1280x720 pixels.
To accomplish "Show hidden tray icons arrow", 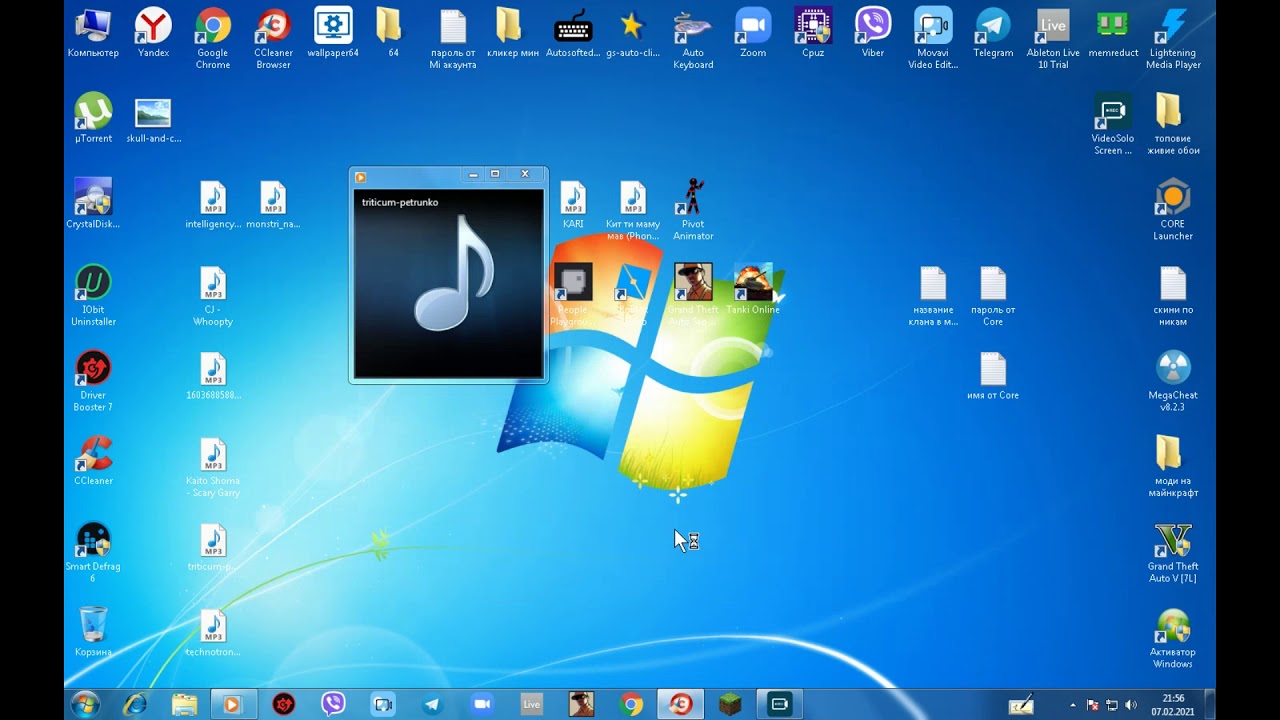I will coord(1072,705).
